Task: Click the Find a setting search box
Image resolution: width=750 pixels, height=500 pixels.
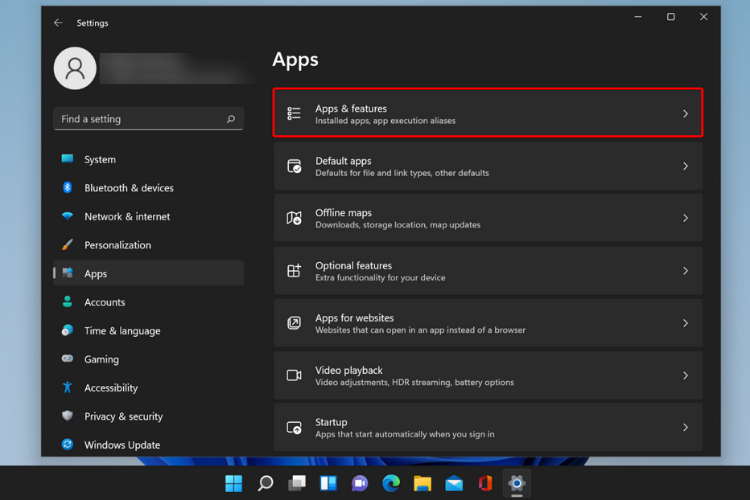Action: coord(140,119)
